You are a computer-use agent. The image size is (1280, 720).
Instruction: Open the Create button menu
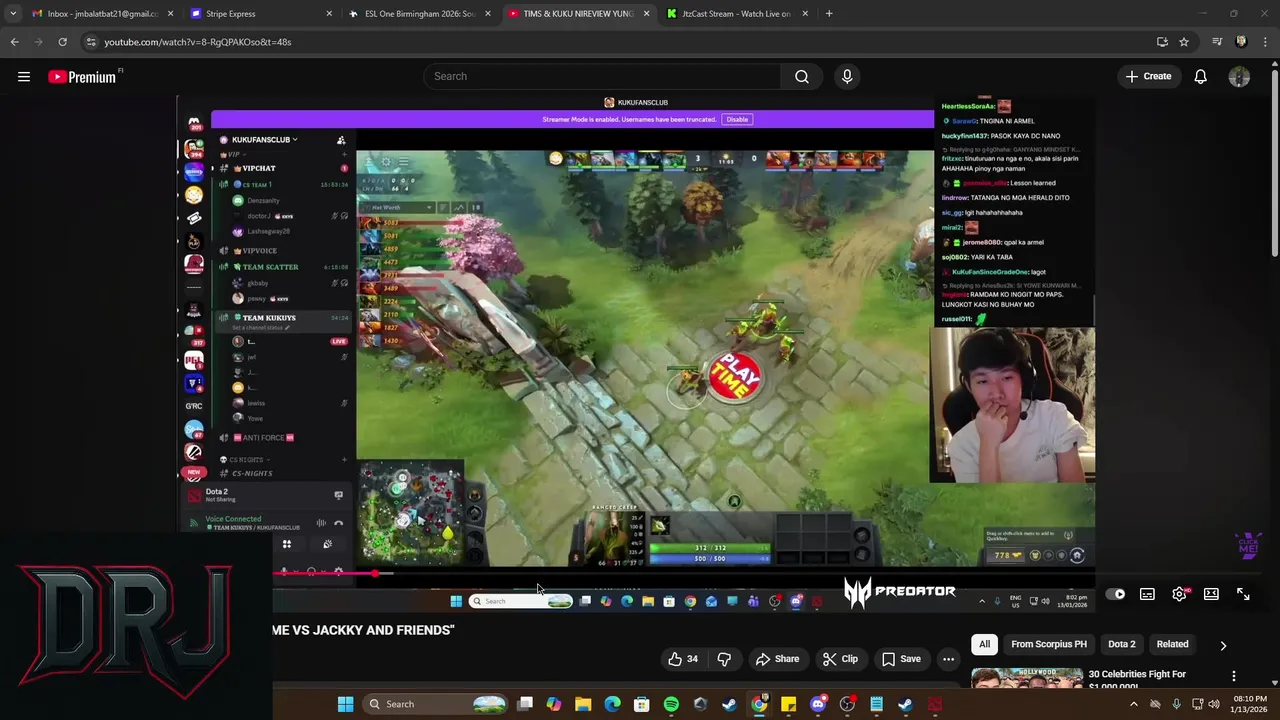click(1148, 77)
